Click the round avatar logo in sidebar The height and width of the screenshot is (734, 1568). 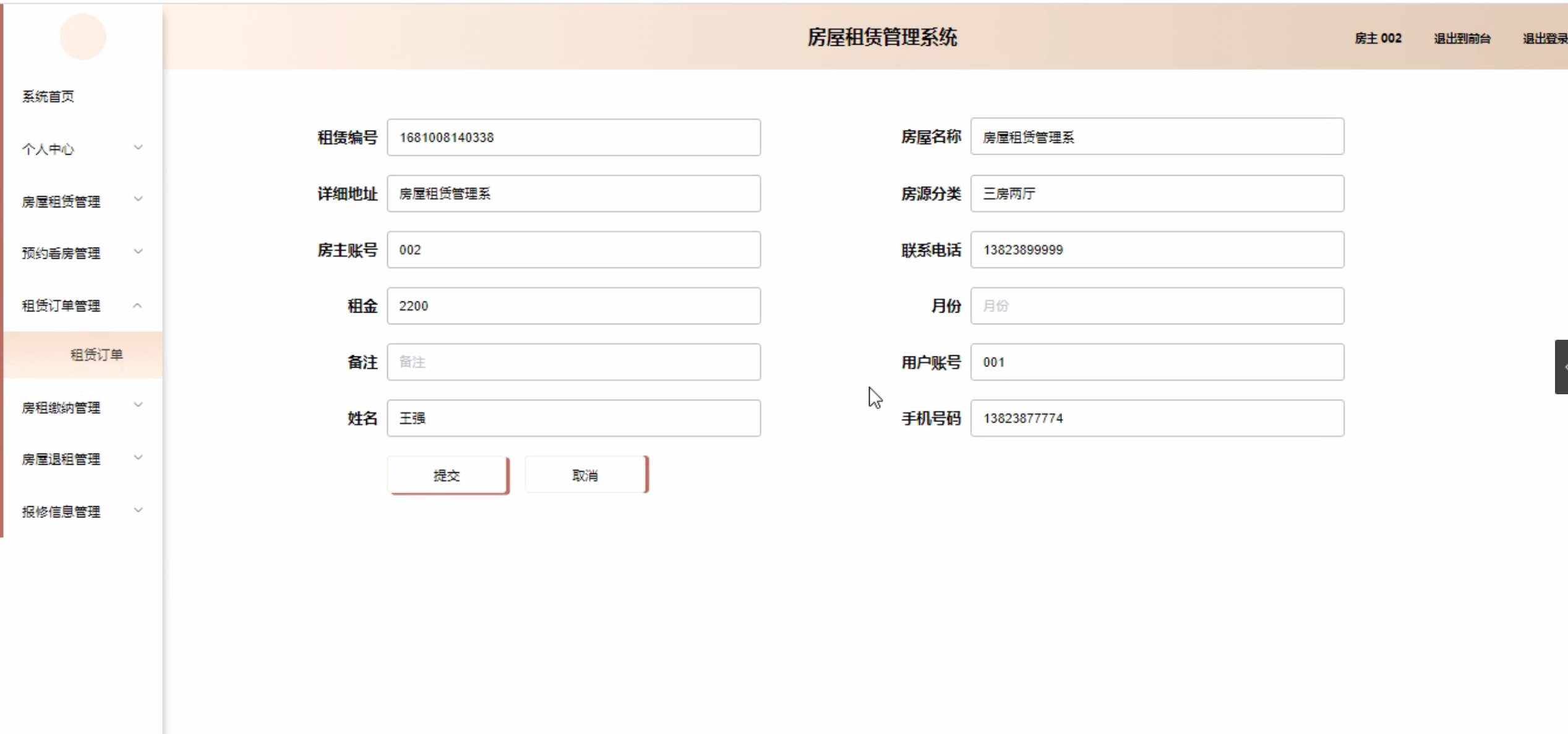82,37
